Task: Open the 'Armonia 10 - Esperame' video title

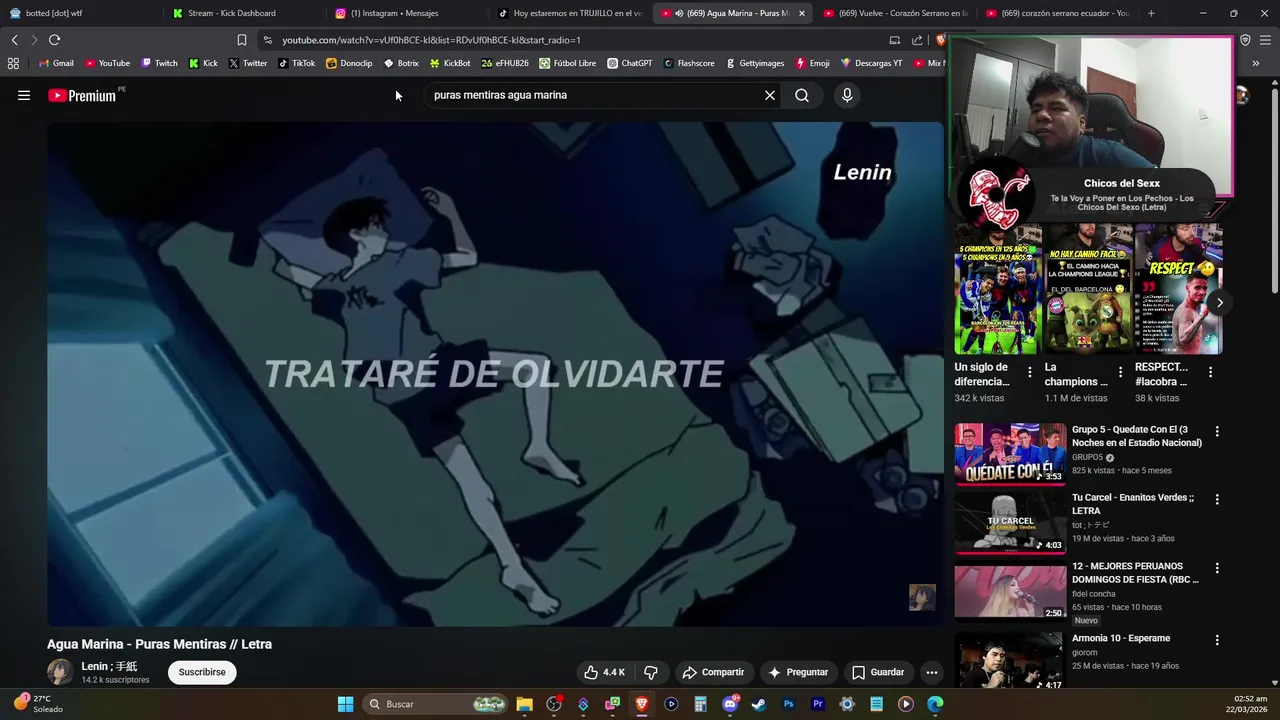Action: click(1121, 638)
